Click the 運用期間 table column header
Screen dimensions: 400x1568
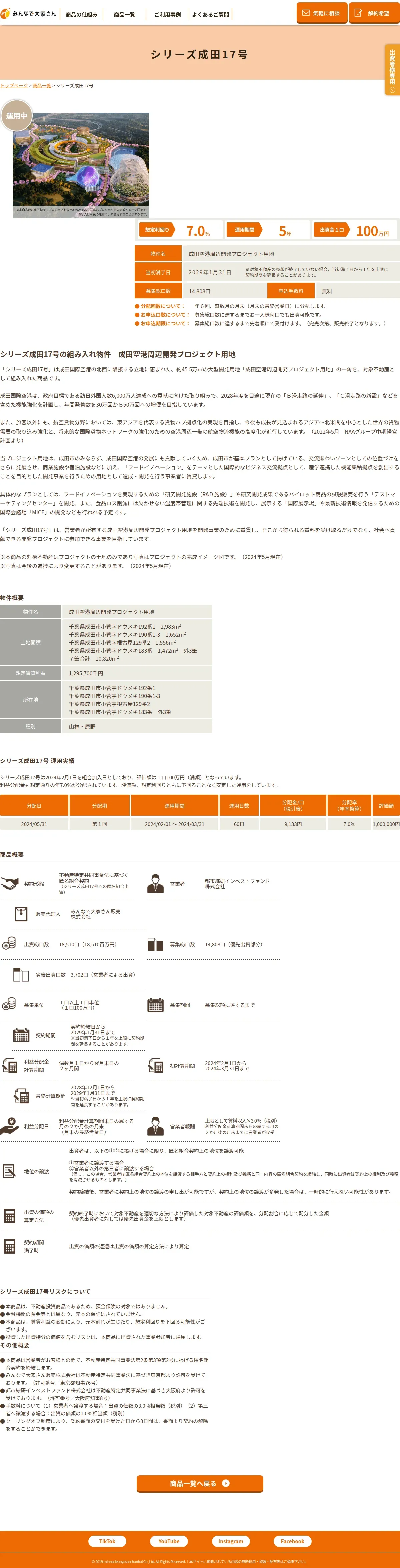coord(175,805)
